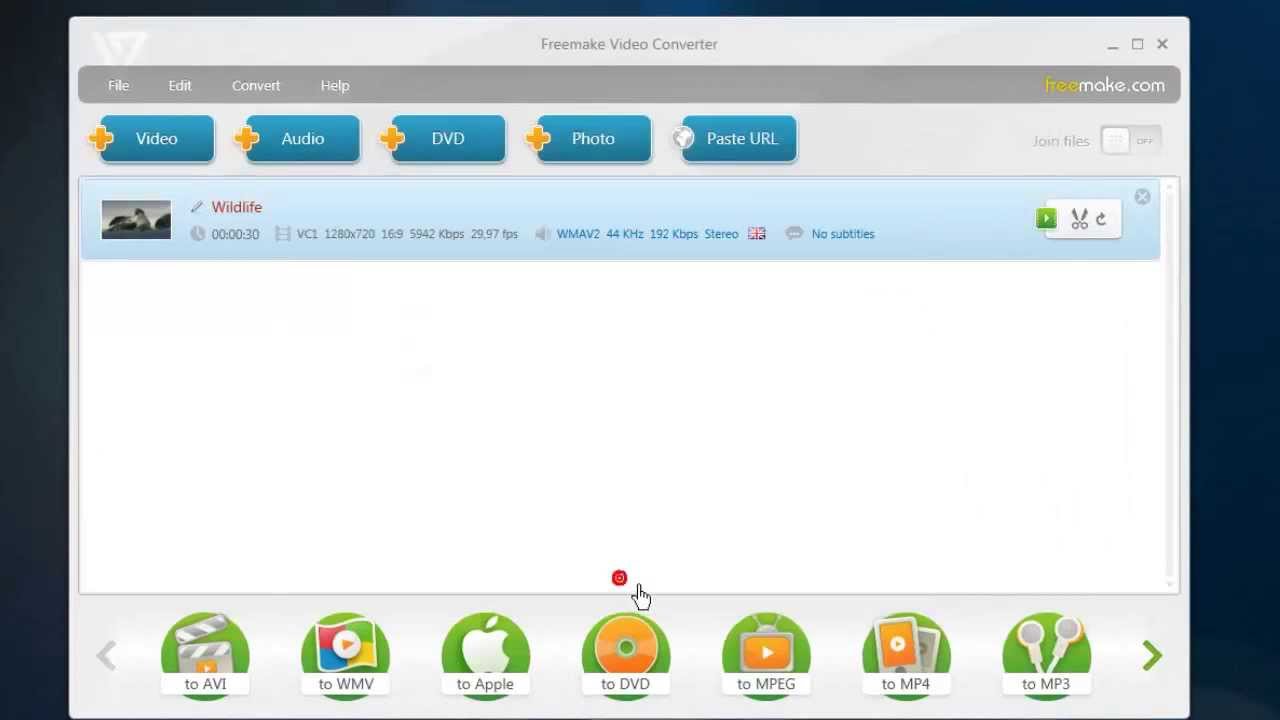Image resolution: width=1280 pixels, height=720 pixels.
Task: Select the Wildlife video thumbnail
Action: [136, 220]
